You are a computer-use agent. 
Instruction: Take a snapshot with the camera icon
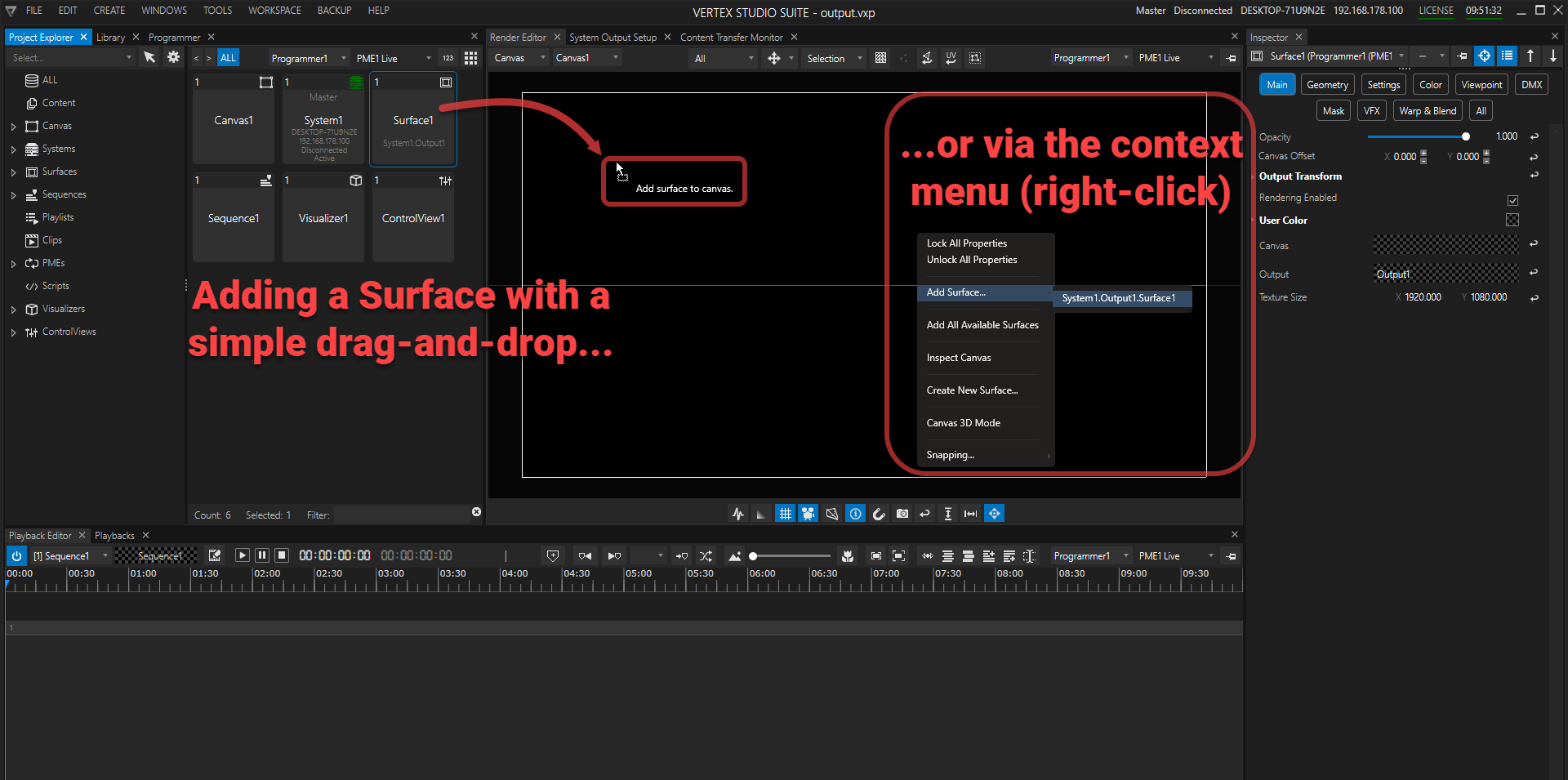902,514
